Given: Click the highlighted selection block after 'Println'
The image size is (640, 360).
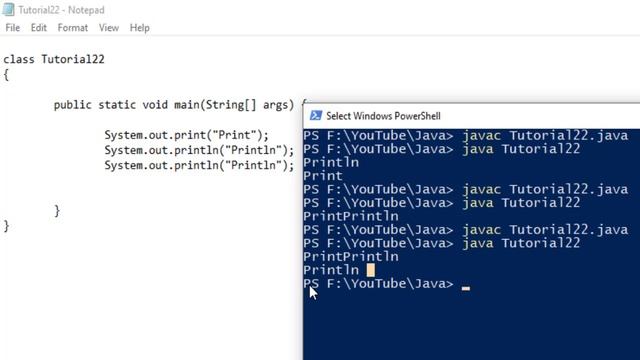Looking at the screenshot, I should 371,270.
